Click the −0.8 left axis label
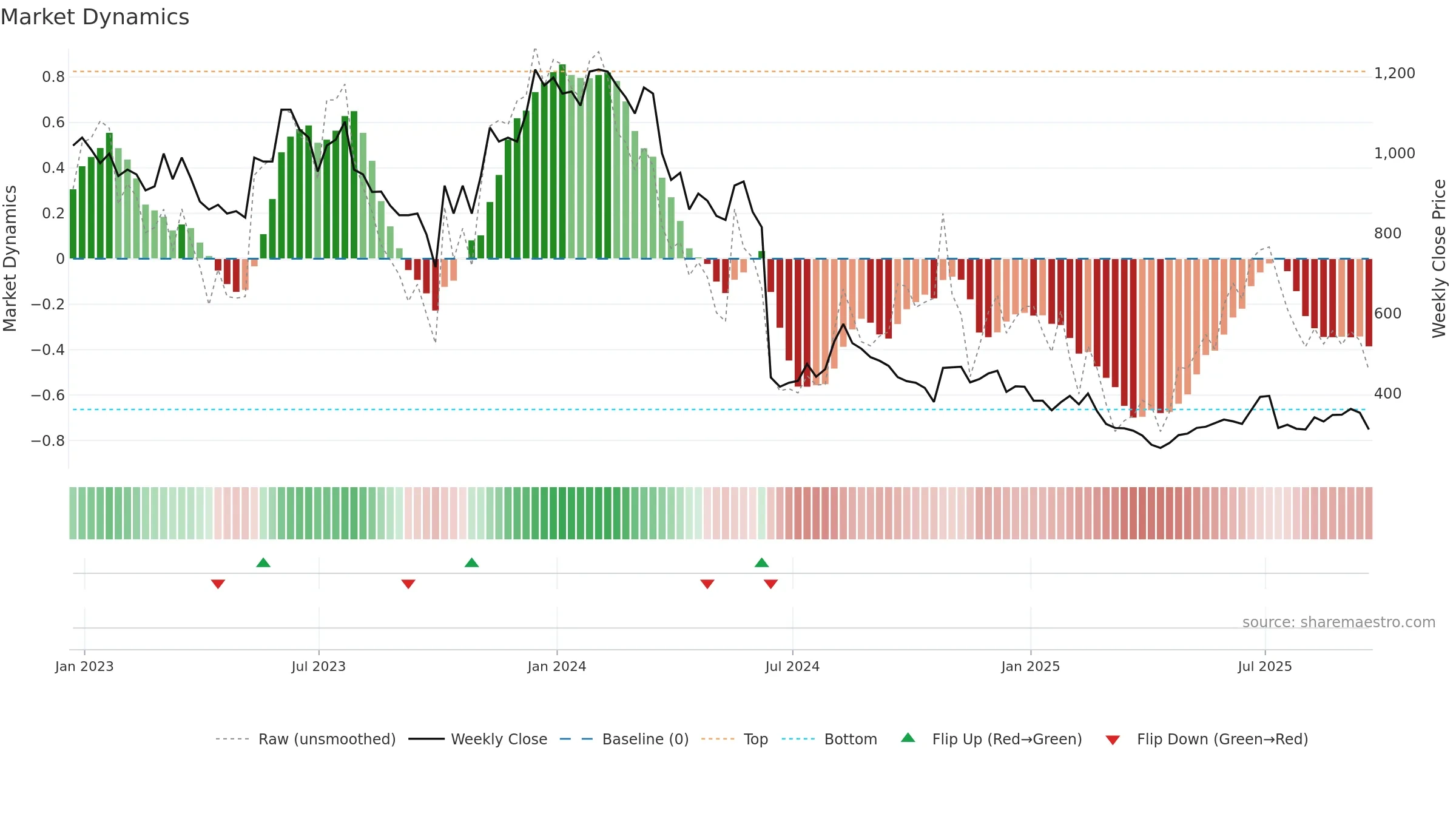 click(x=48, y=440)
